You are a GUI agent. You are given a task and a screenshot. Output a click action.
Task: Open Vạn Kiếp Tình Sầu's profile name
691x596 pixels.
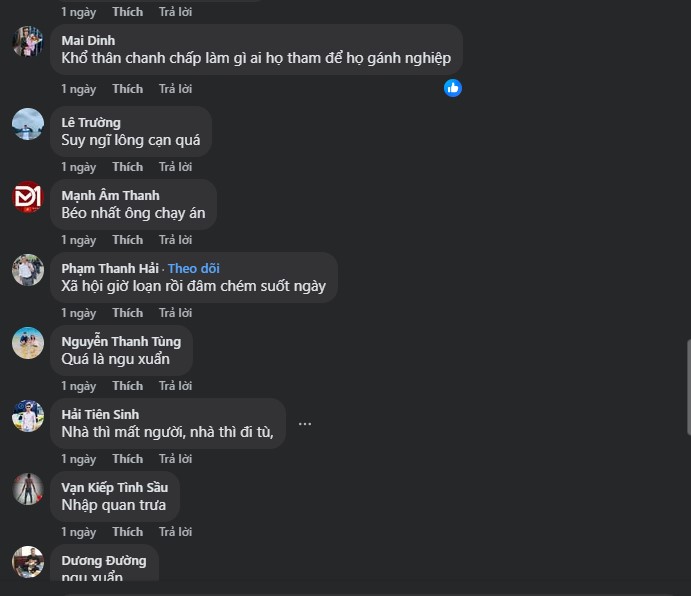(114, 487)
